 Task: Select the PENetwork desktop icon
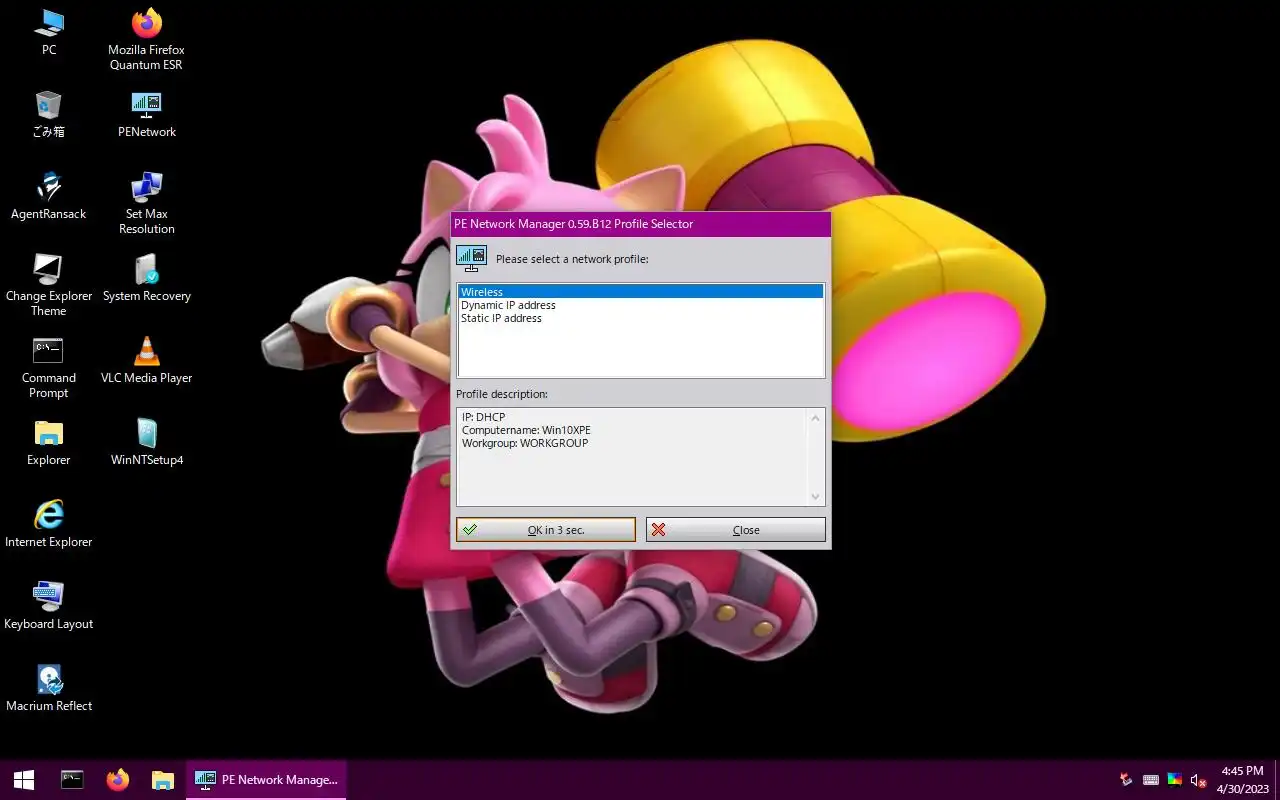click(x=147, y=113)
